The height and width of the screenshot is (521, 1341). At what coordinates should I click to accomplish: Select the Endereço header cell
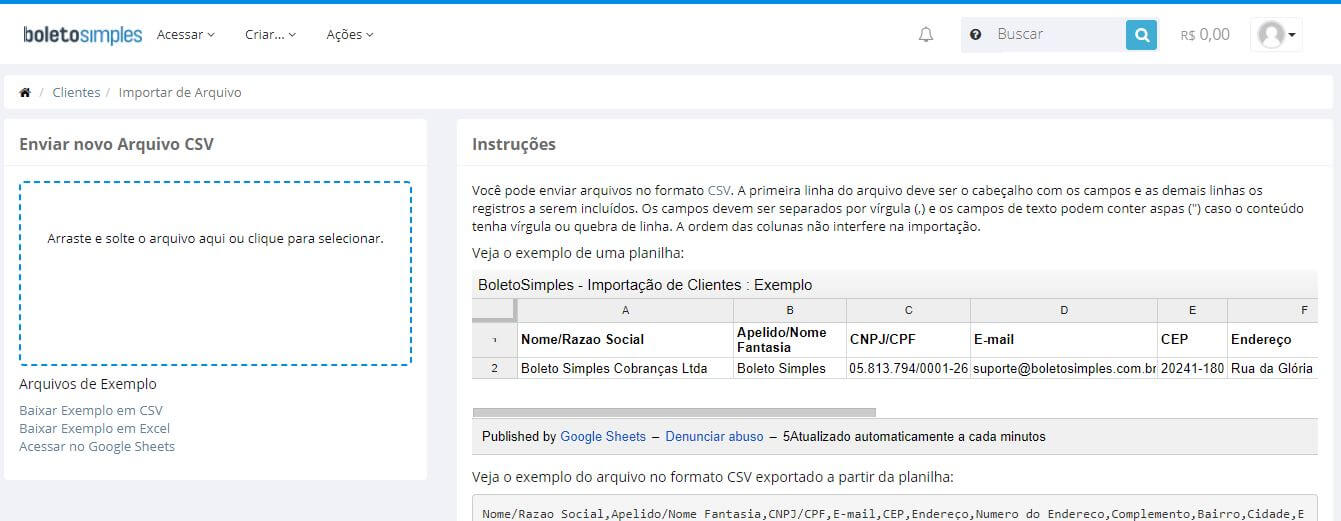[1273, 340]
